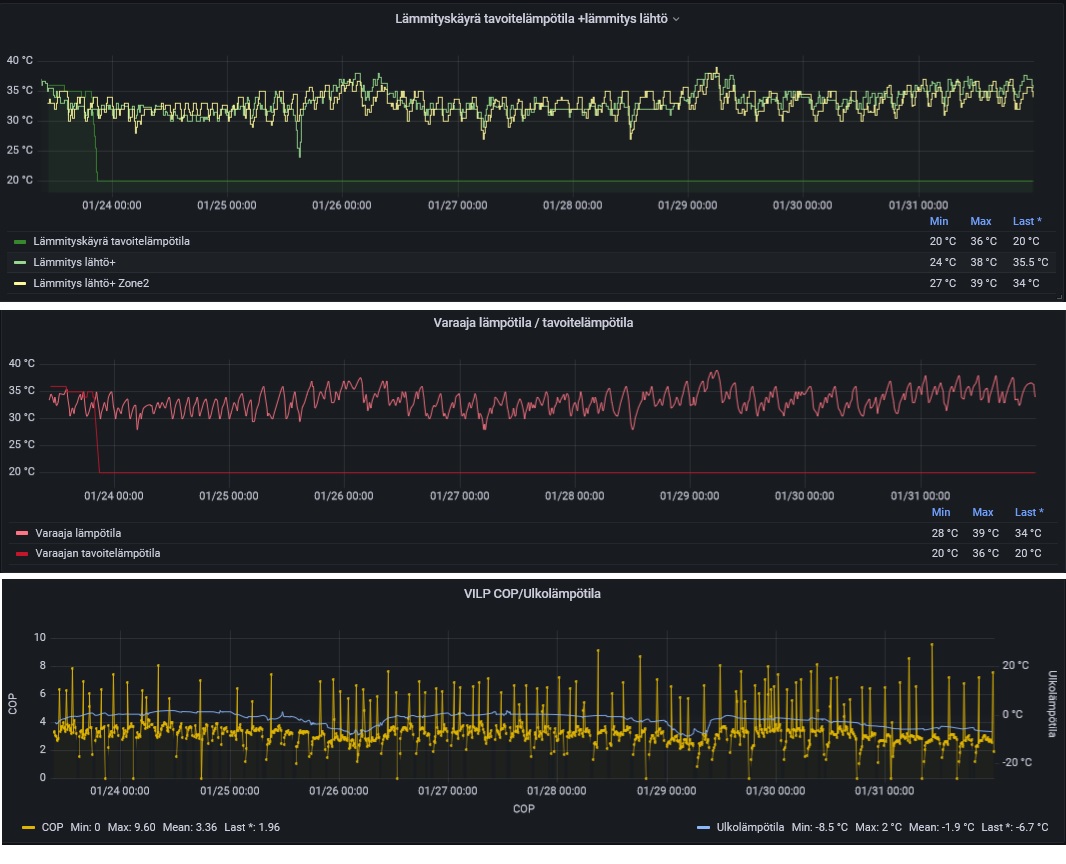This screenshot has height=864, width=1066.
Task: Sort Varaaja panel legend by Max column
Action: 983,512
